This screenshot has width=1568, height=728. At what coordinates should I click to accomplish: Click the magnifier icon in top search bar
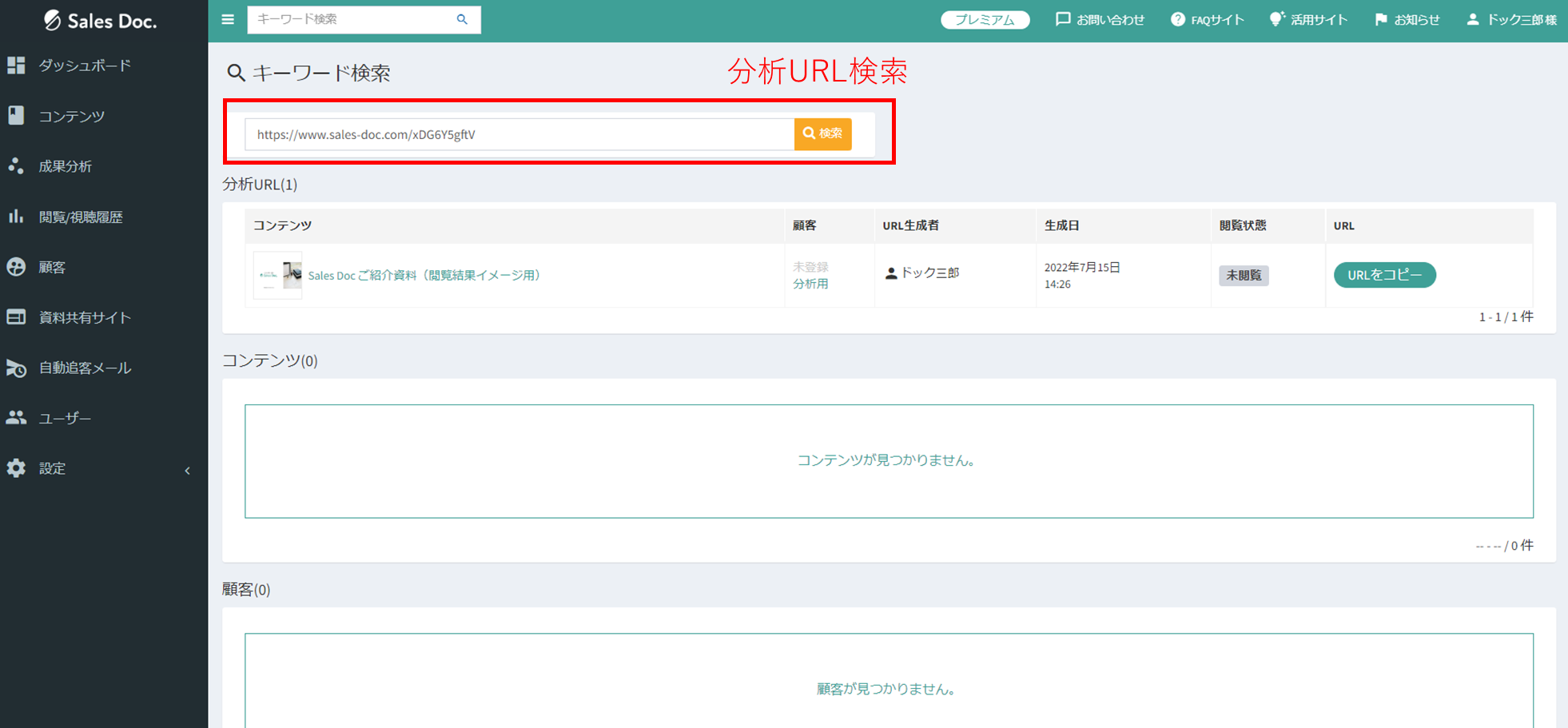[462, 19]
